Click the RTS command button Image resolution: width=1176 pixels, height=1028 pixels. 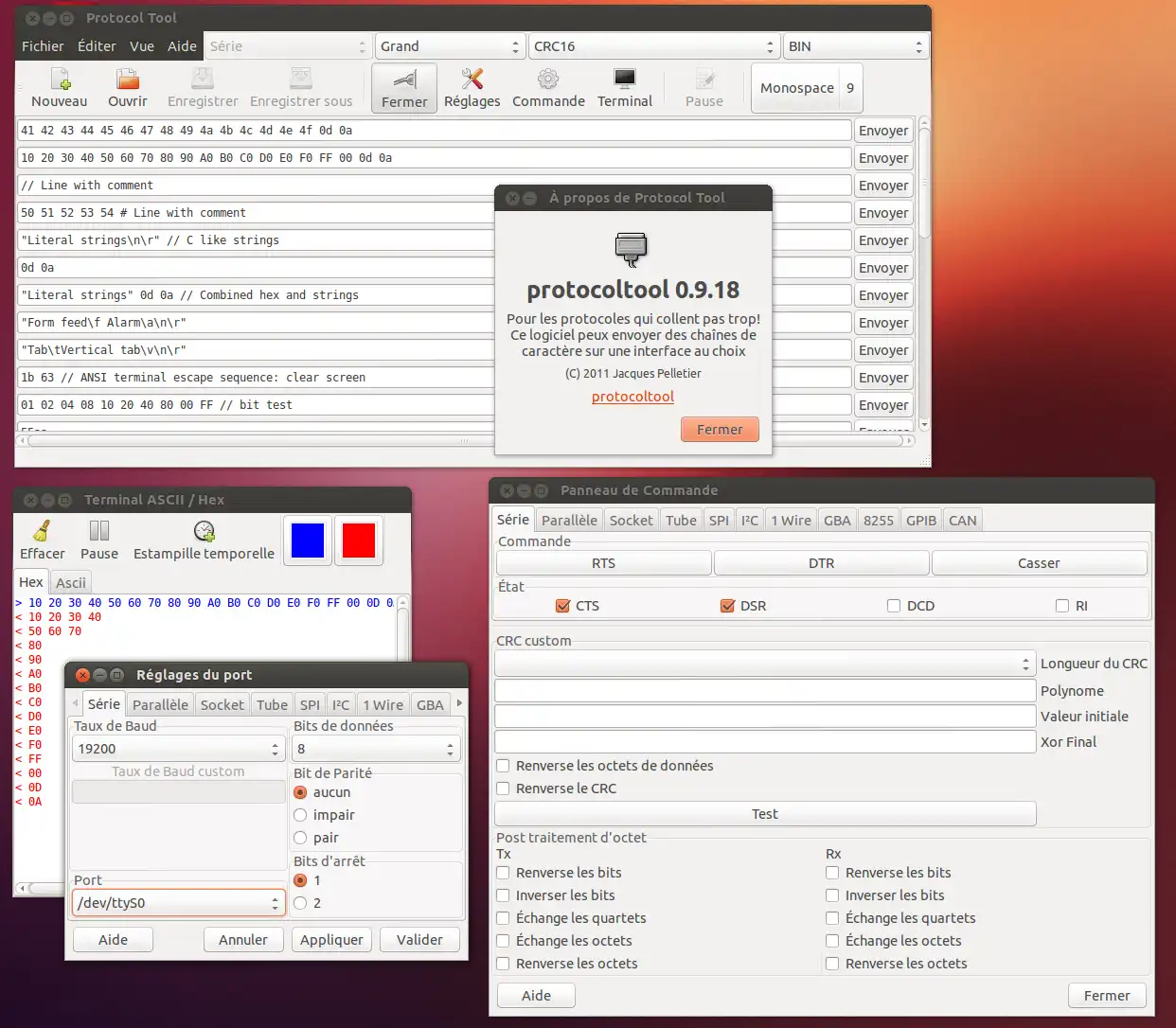click(603, 563)
